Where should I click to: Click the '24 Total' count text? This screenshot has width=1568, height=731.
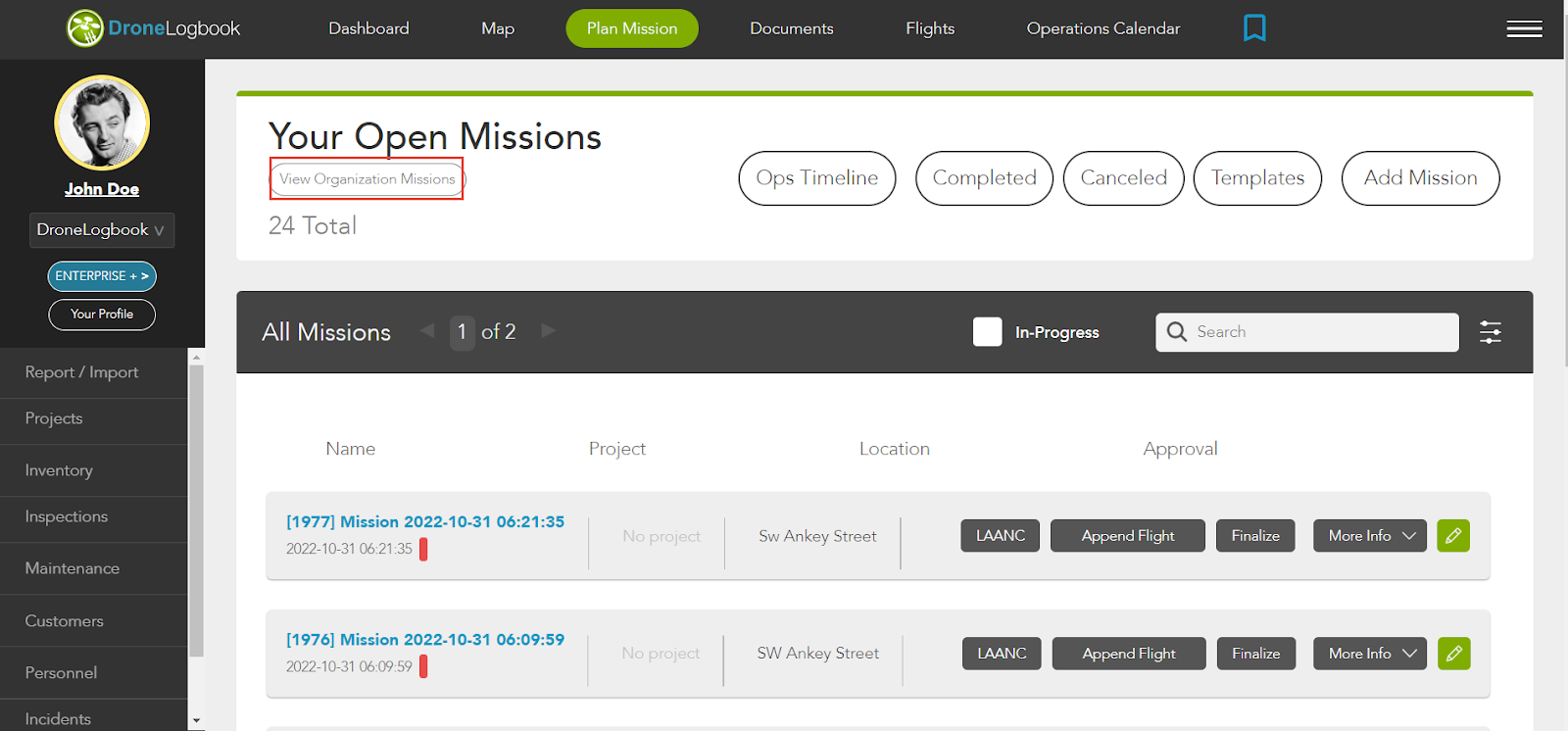point(313,225)
